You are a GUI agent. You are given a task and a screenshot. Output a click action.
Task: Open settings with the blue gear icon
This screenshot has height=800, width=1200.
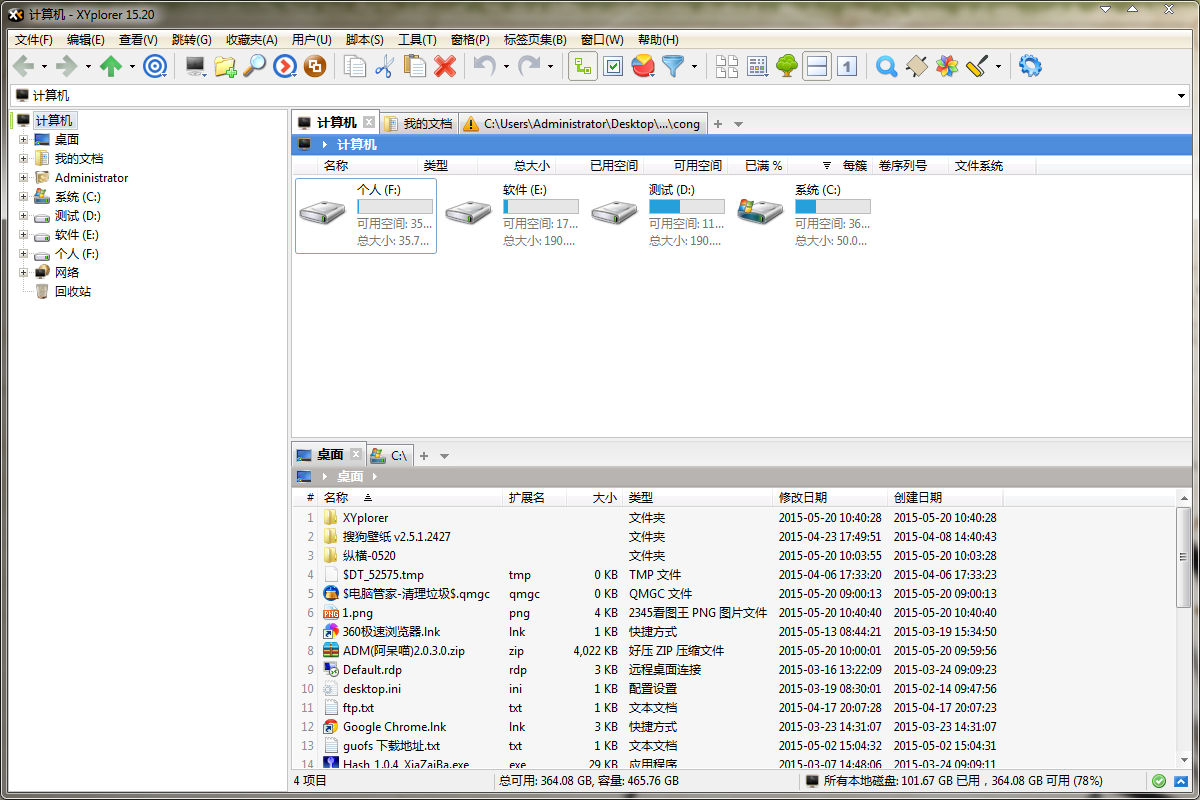pyautogui.click(x=1030, y=67)
